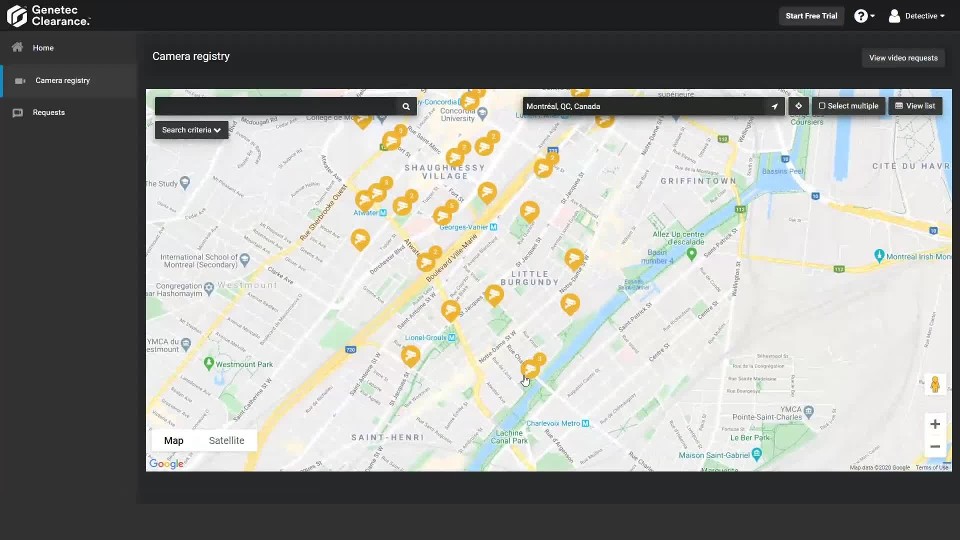The height and width of the screenshot is (540, 960).
Task: Open the Detective user menu
Action: tap(916, 16)
